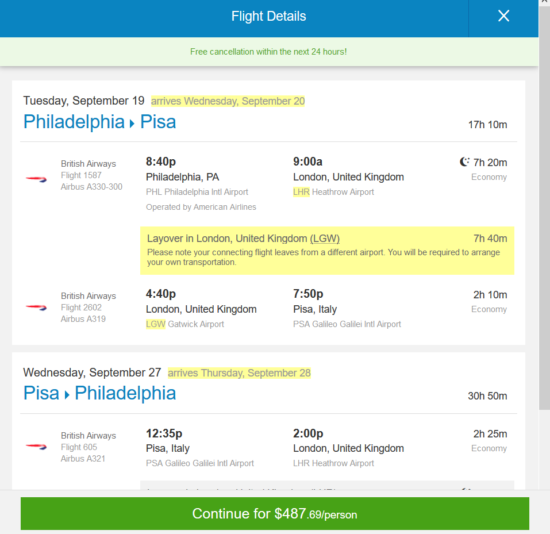The height and width of the screenshot is (534, 550).
Task: Click arrow icon between Pisa and Philadelphia
Action: click(67, 395)
